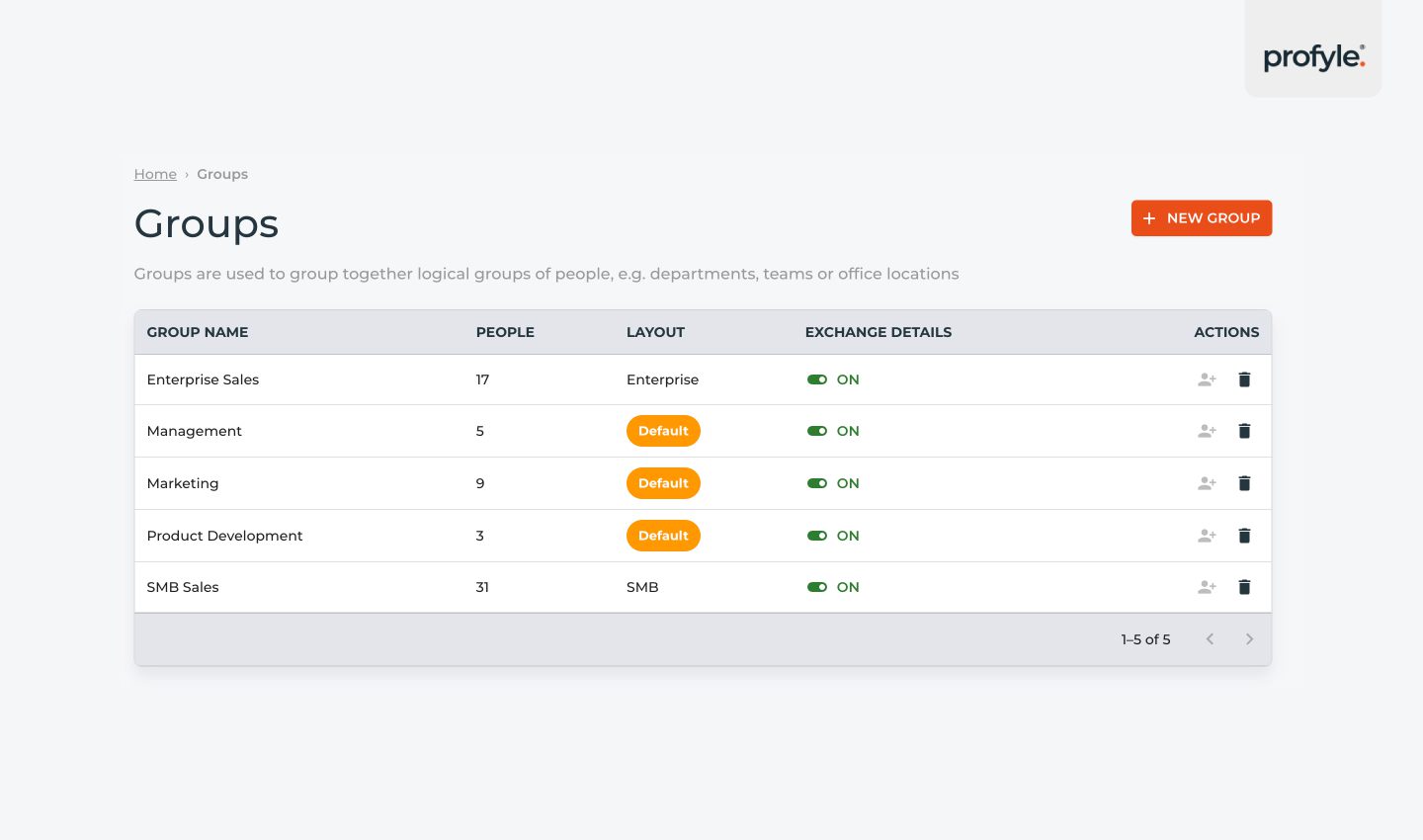Toggle exchange details for SMB Sales
This screenshot has width=1423, height=840.
pos(817,587)
